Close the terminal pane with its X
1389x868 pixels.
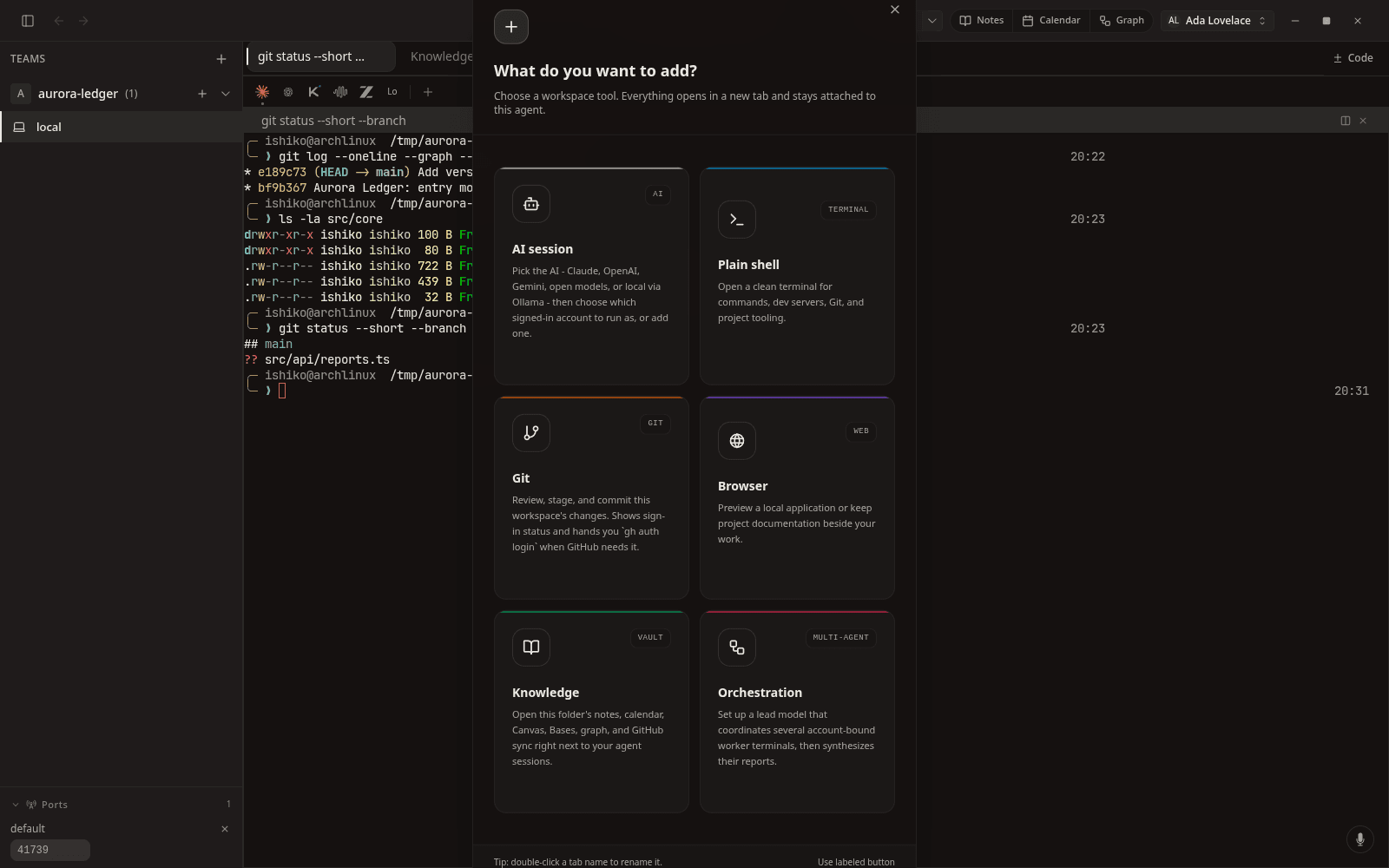pyautogui.click(x=1363, y=121)
